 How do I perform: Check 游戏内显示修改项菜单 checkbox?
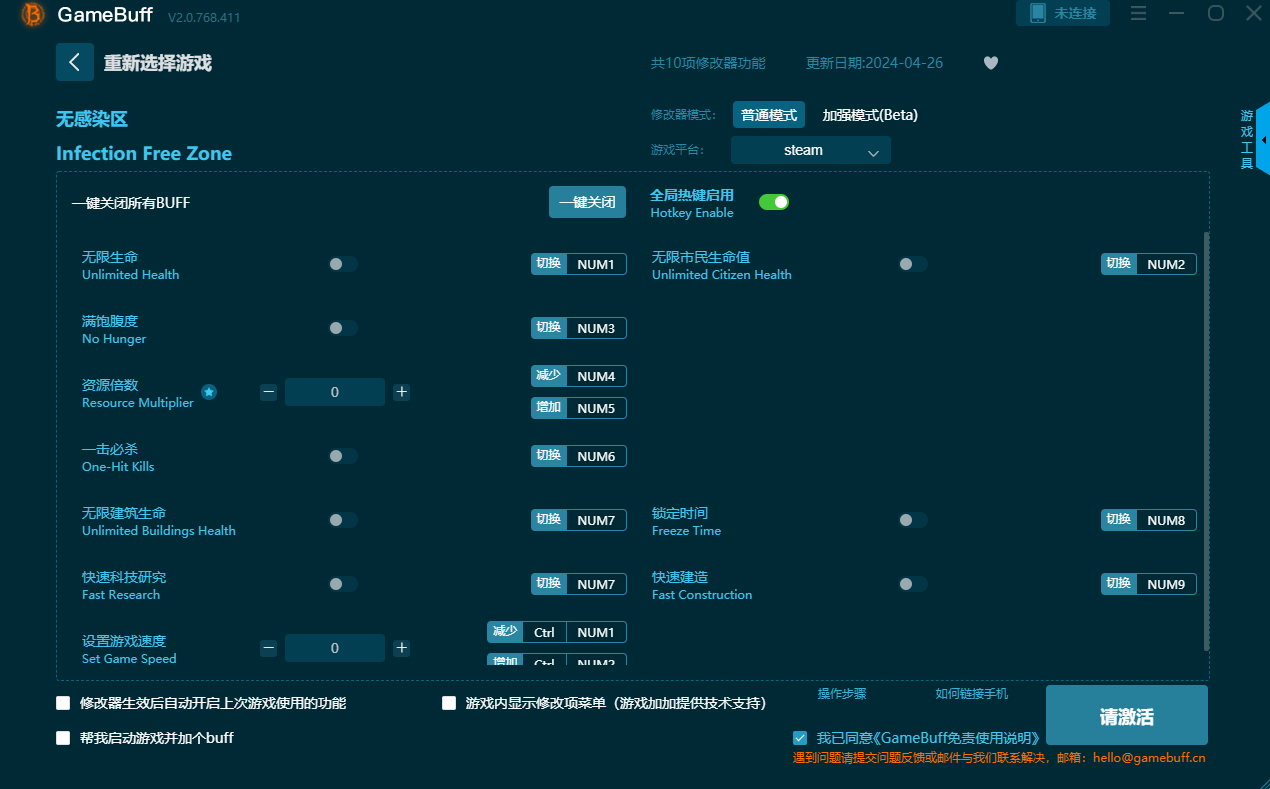(449, 703)
